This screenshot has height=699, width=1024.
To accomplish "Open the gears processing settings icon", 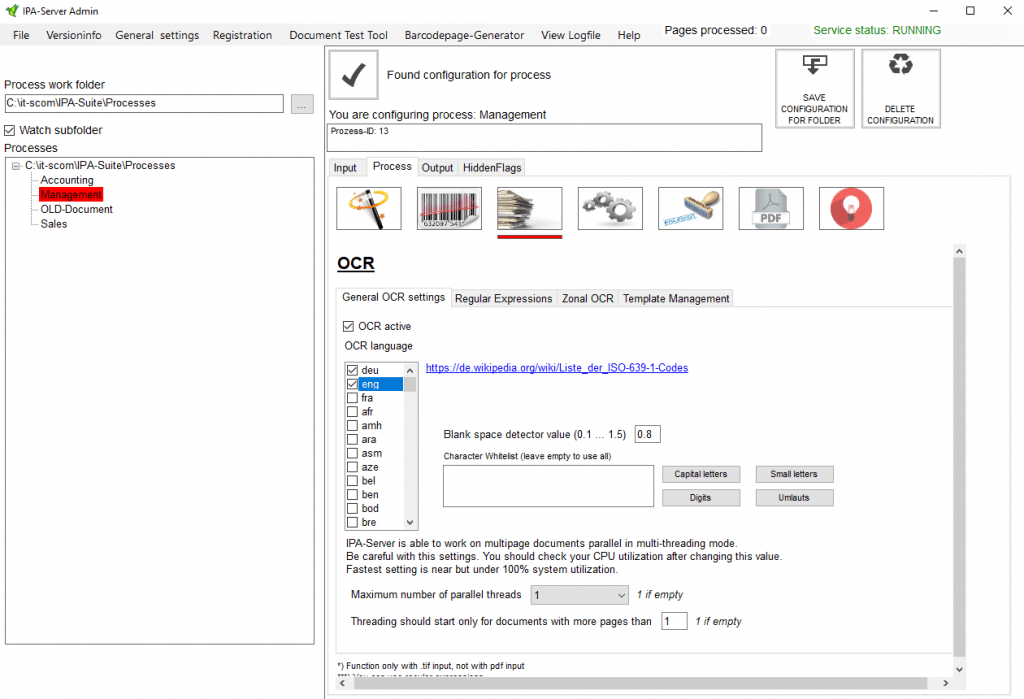I will (x=610, y=208).
